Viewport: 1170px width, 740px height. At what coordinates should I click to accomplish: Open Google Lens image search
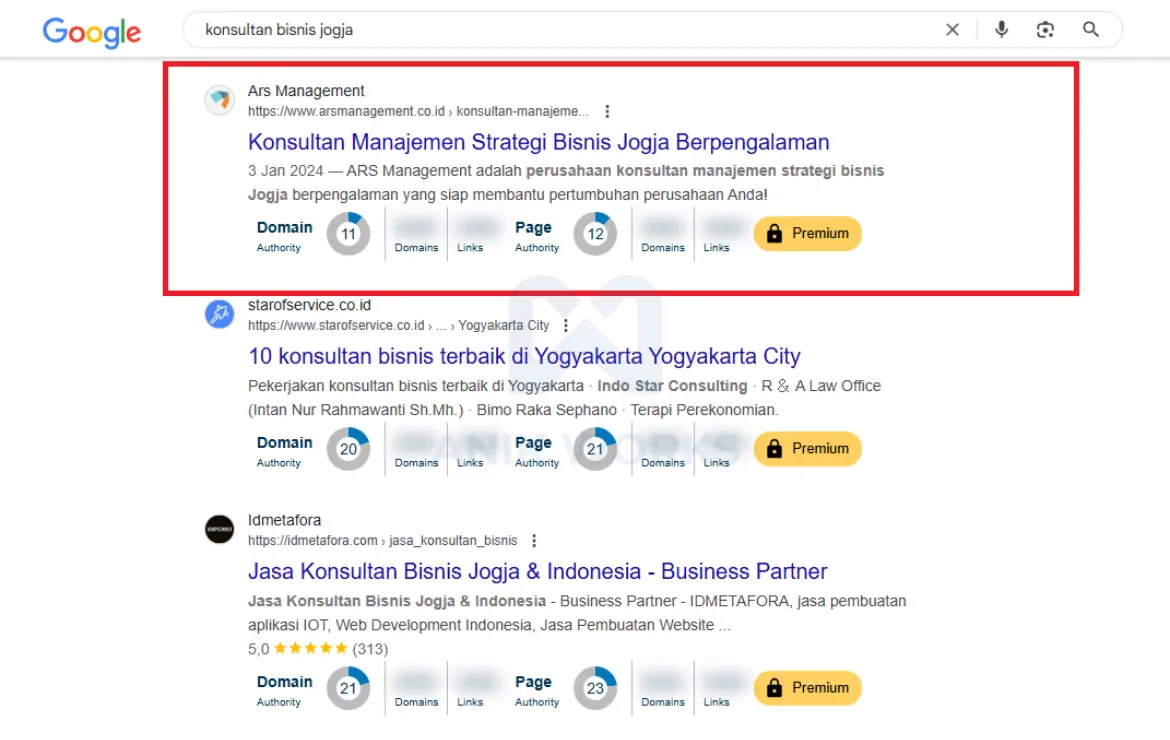tap(1045, 30)
